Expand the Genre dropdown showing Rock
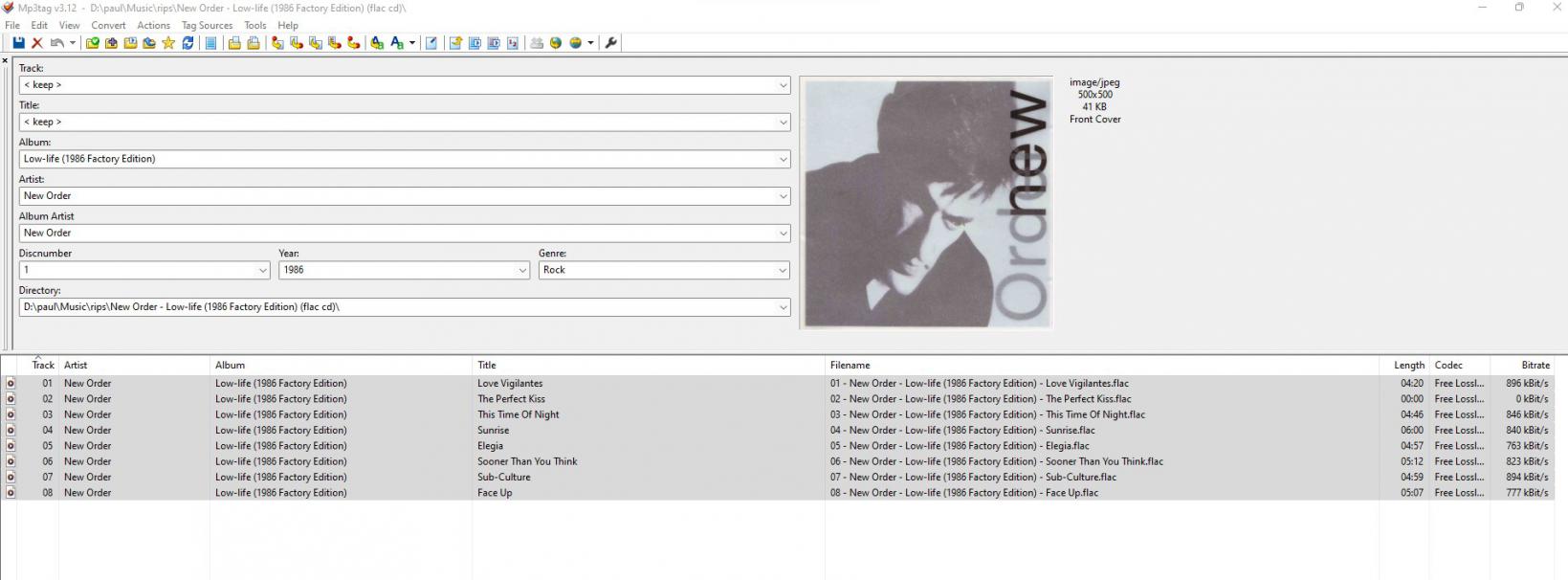The image size is (1568, 580). tap(783, 270)
